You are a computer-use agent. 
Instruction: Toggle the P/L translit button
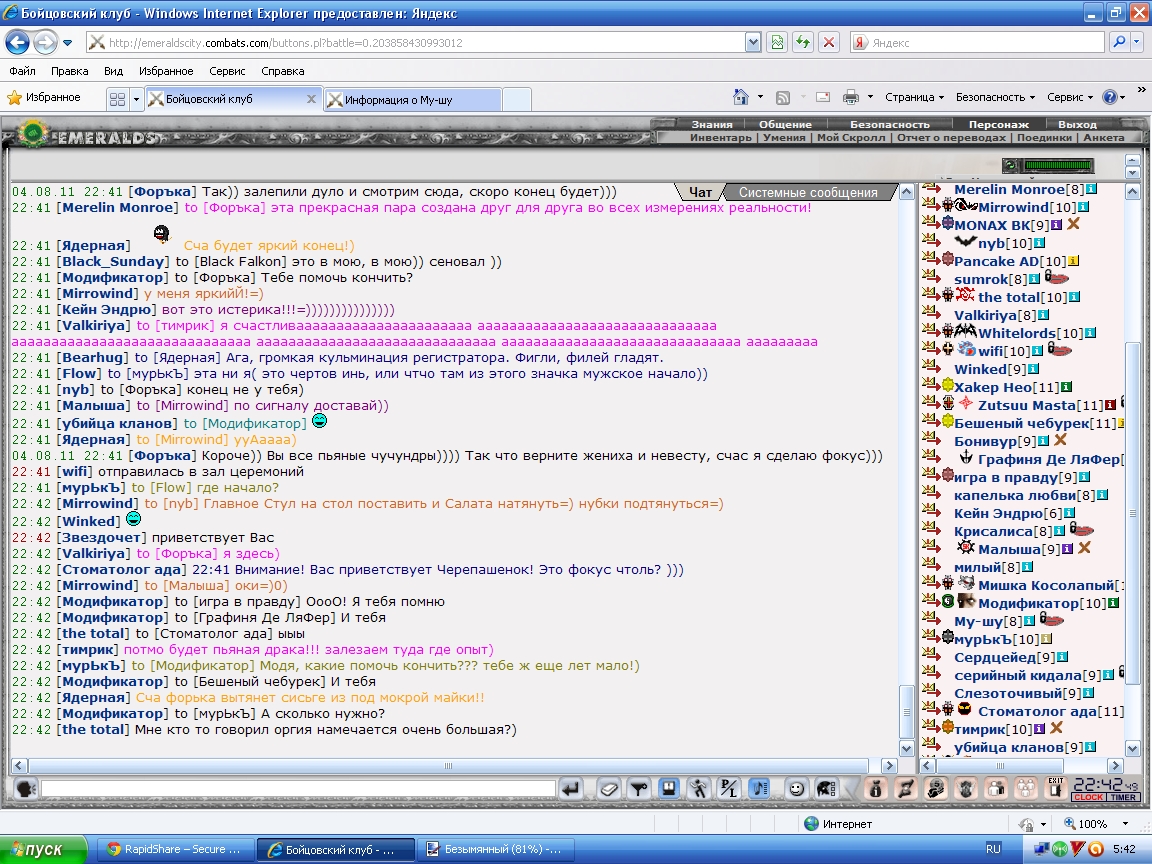tap(728, 789)
